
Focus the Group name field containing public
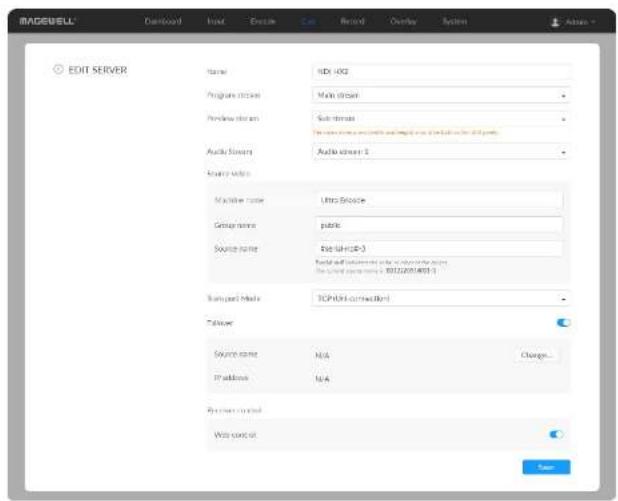coord(439,225)
